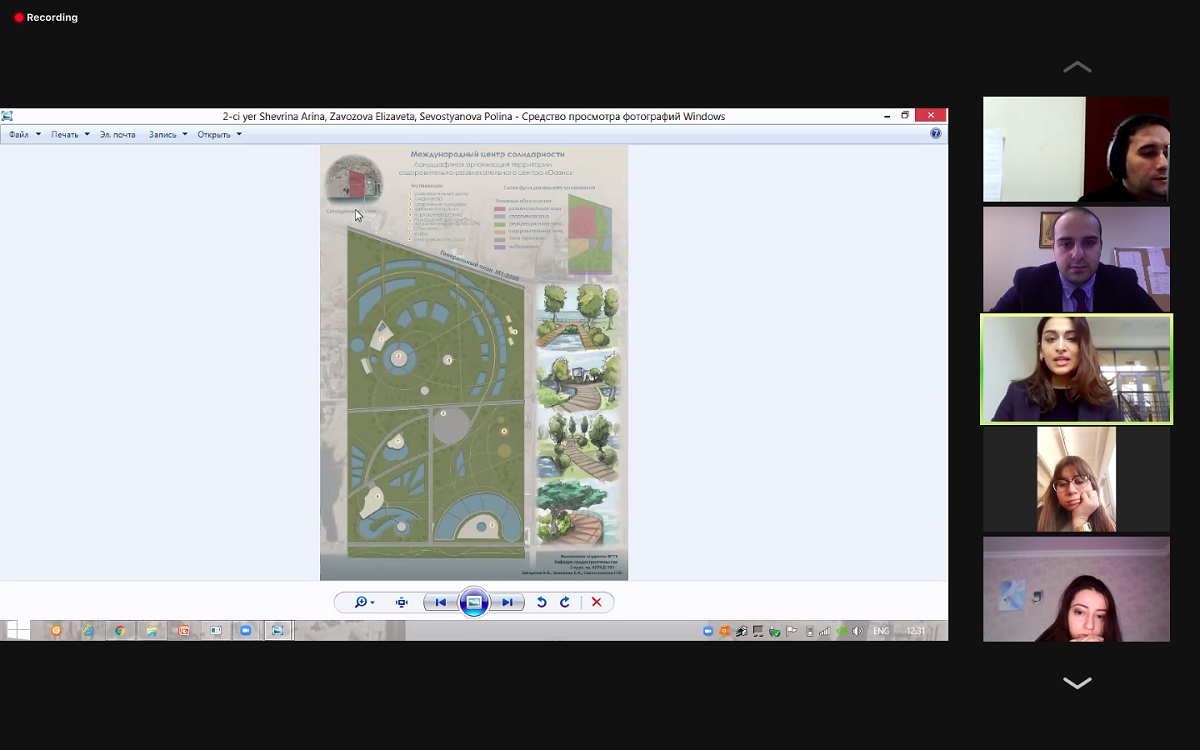Select the highlighted active speaker video tile

tap(1076, 369)
